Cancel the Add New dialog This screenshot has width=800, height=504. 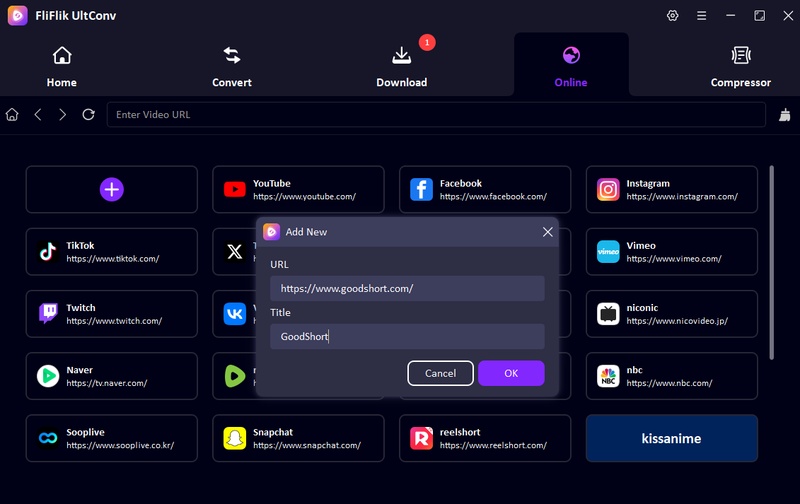point(440,373)
